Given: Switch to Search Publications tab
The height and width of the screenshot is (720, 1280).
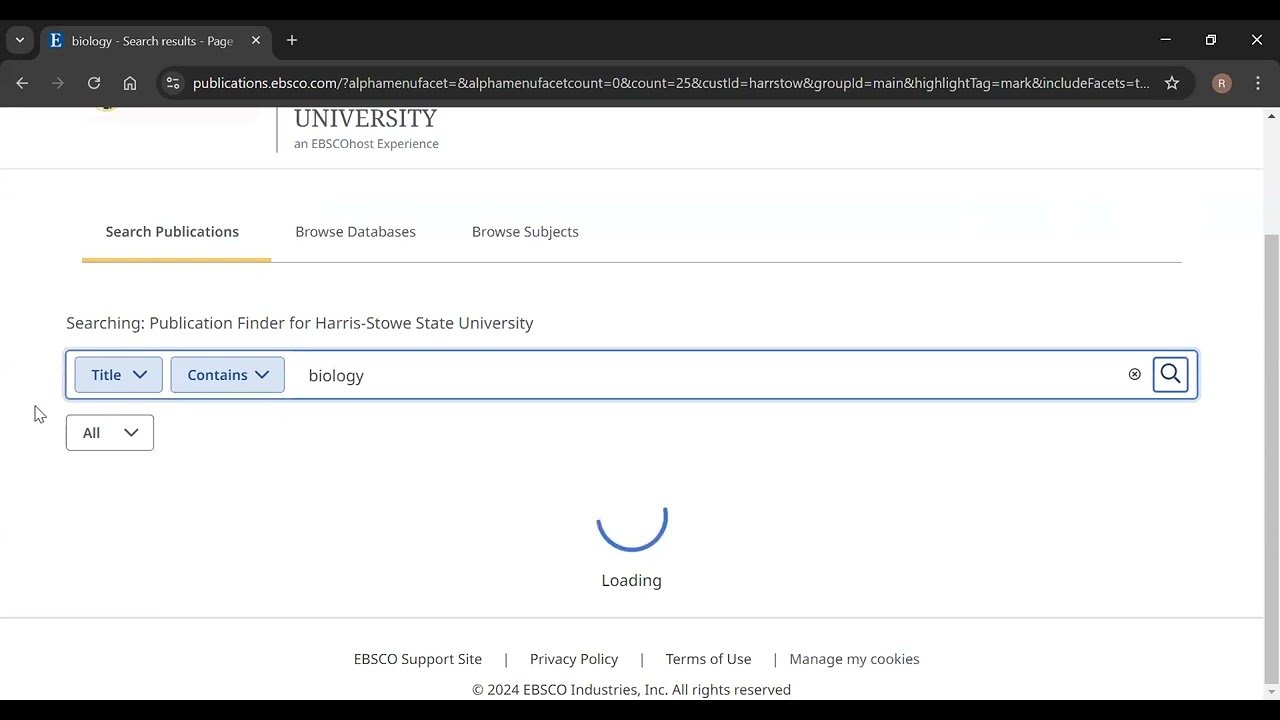Looking at the screenshot, I should 172,232.
